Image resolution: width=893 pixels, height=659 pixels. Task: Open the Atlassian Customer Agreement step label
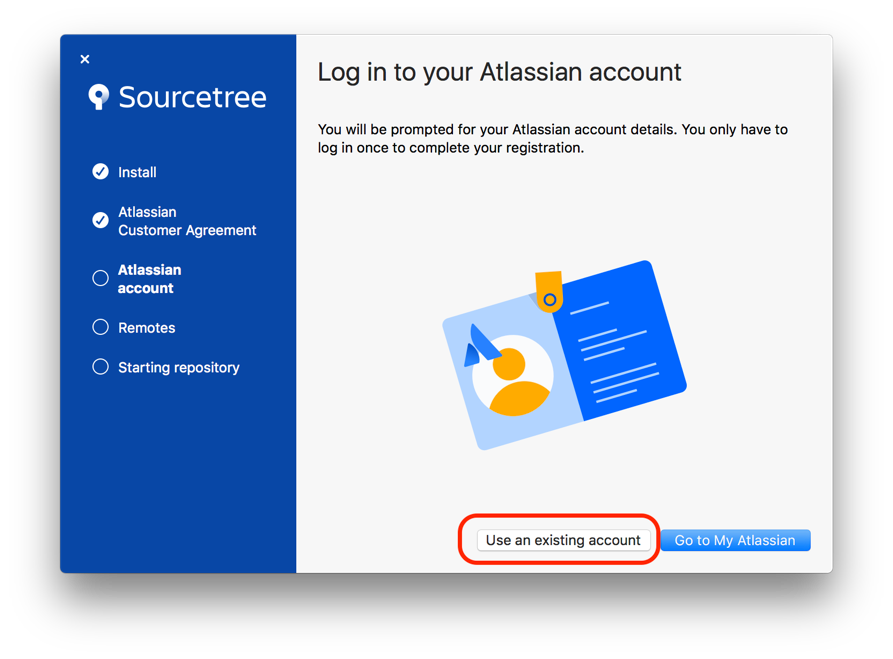(x=187, y=221)
